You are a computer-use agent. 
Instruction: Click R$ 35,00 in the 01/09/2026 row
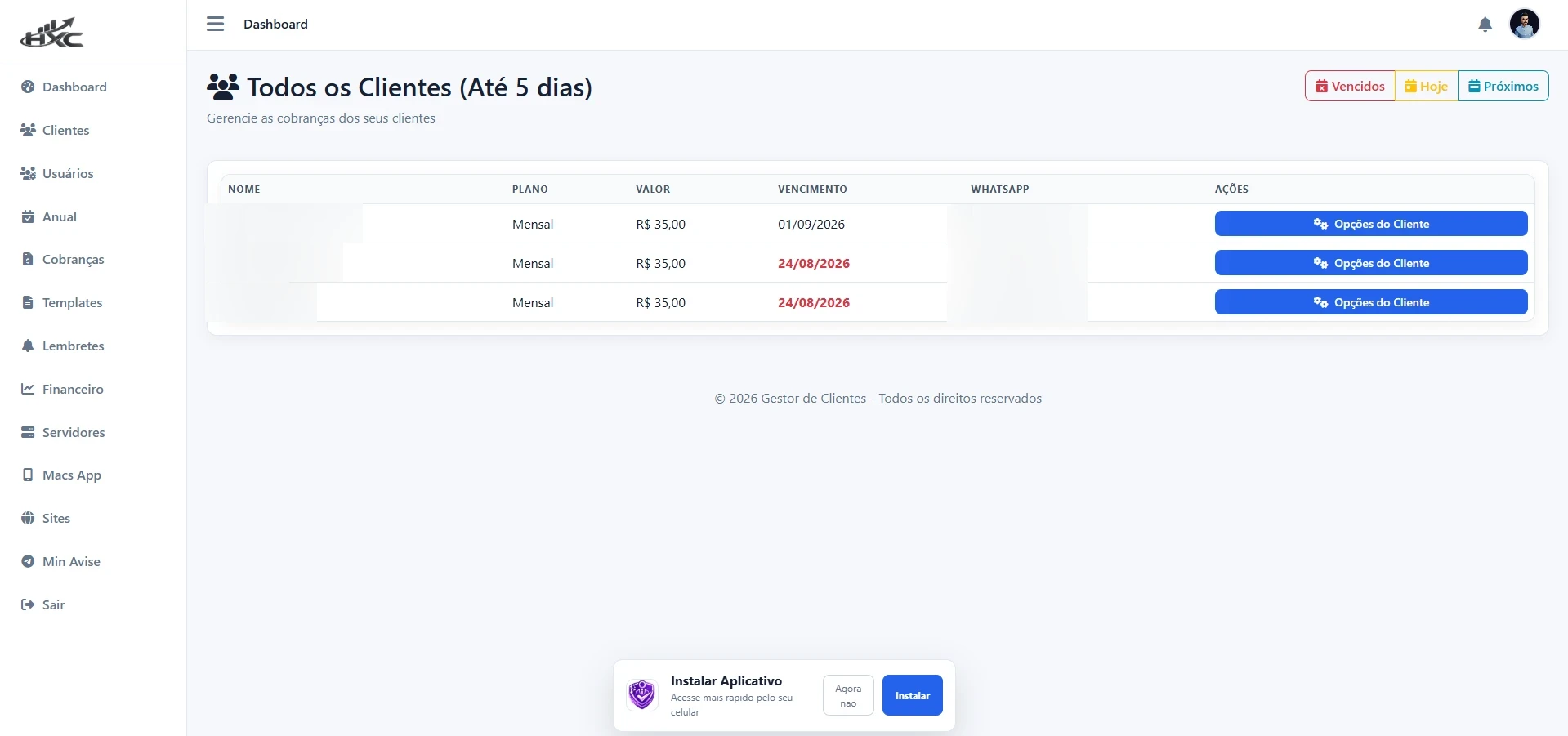click(x=661, y=224)
